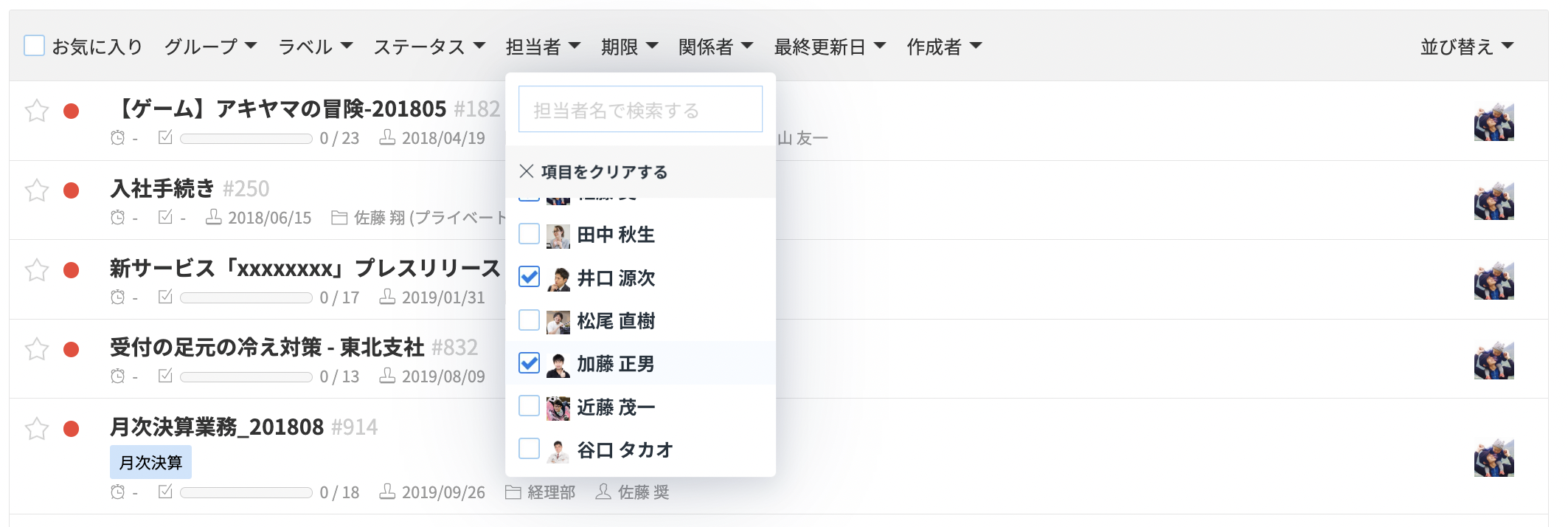The width and height of the screenshot is (1568, 527).
Task: Open the 最終更新日 filter menu
Action: [830, 46]
